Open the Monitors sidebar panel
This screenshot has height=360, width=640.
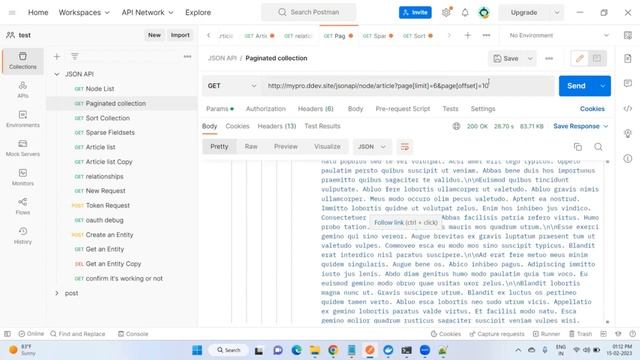coord(23,177)
